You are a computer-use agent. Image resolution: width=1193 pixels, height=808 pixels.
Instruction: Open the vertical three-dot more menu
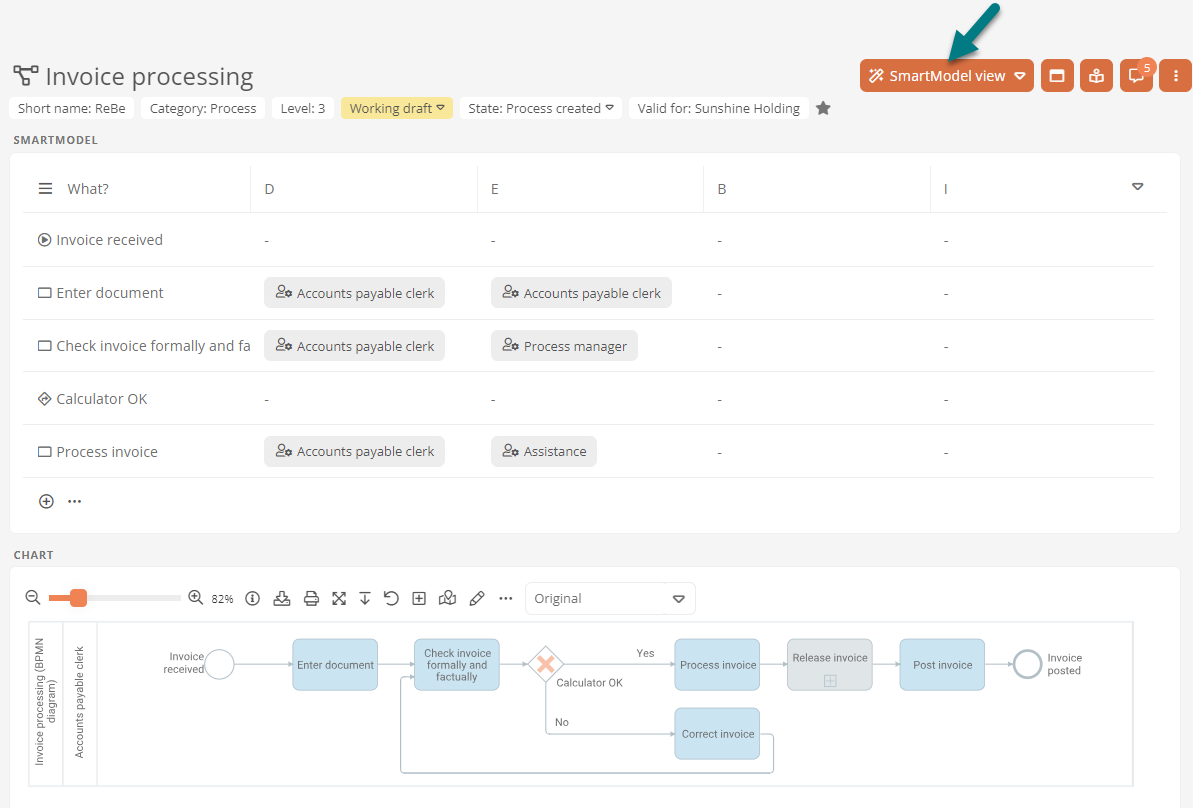pos(1175,76)
